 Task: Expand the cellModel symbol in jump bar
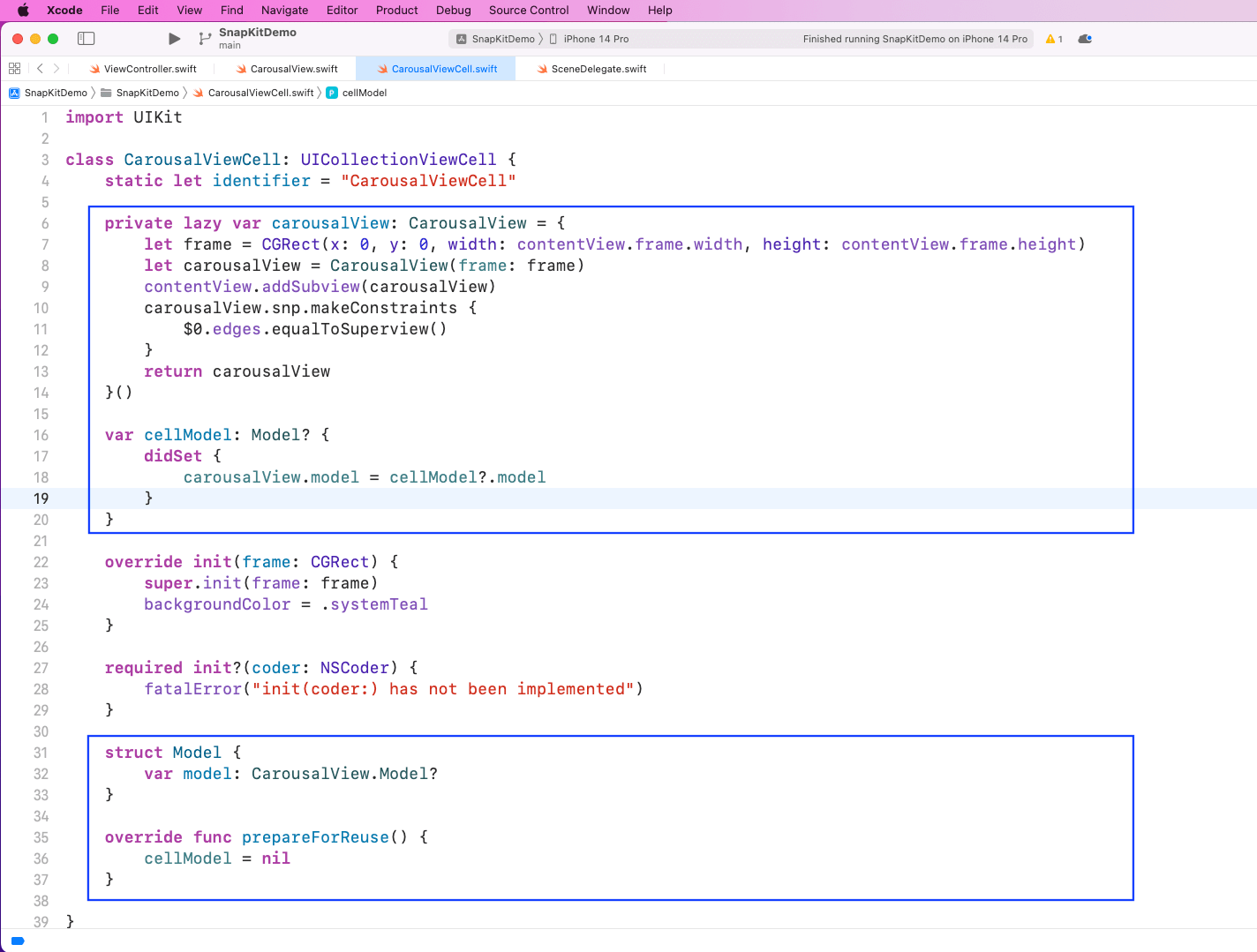coord(364,93)
